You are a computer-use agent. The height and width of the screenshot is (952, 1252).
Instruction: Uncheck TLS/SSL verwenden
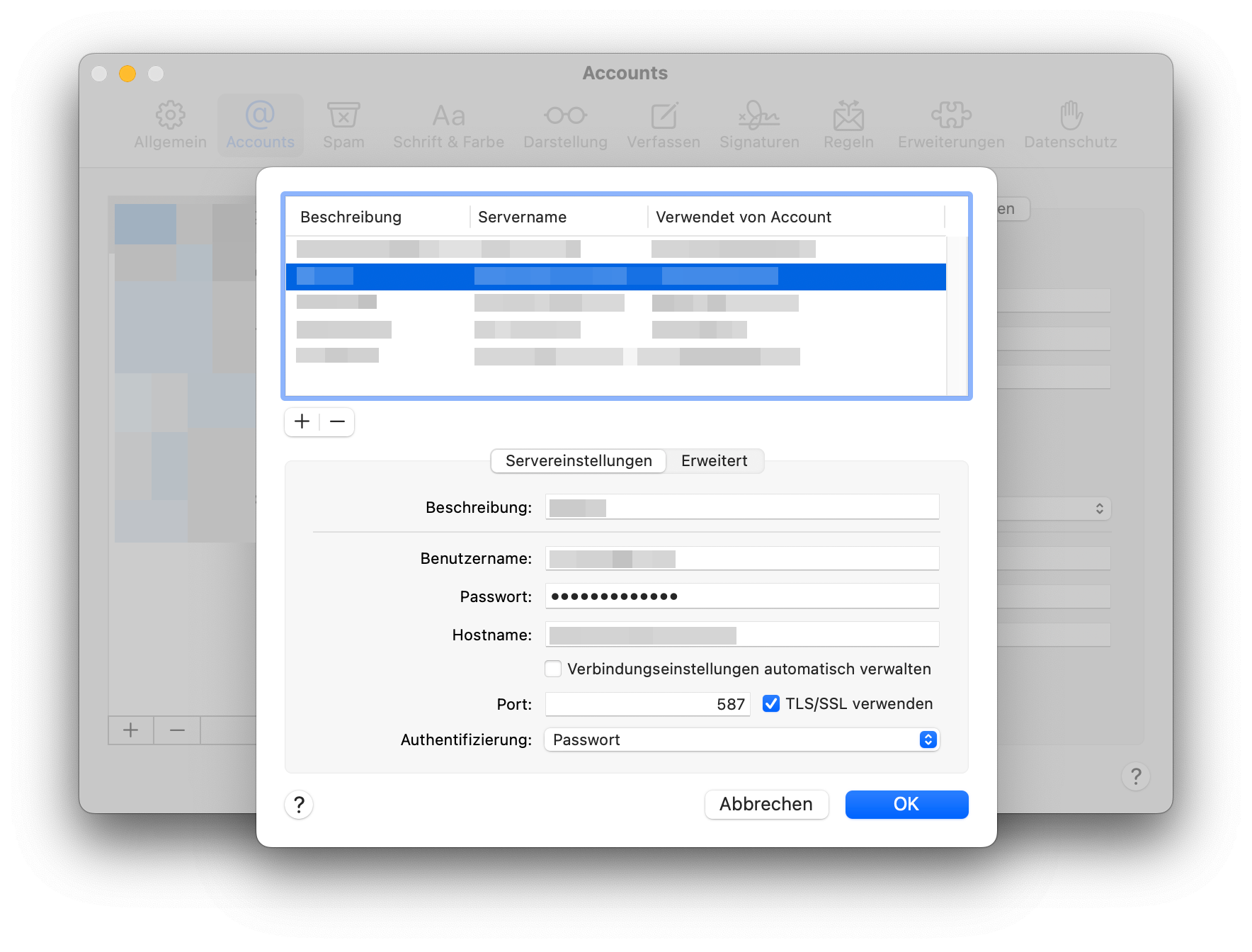coord(771,703)
